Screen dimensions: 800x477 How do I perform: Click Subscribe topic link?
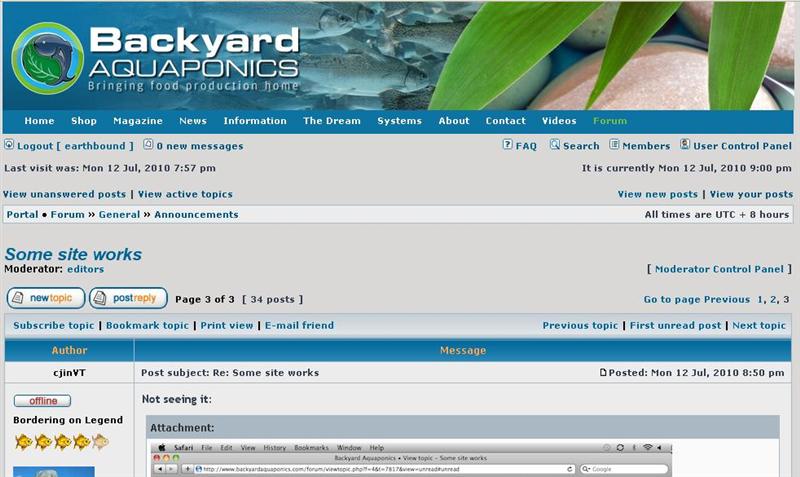tap(54, 325)
